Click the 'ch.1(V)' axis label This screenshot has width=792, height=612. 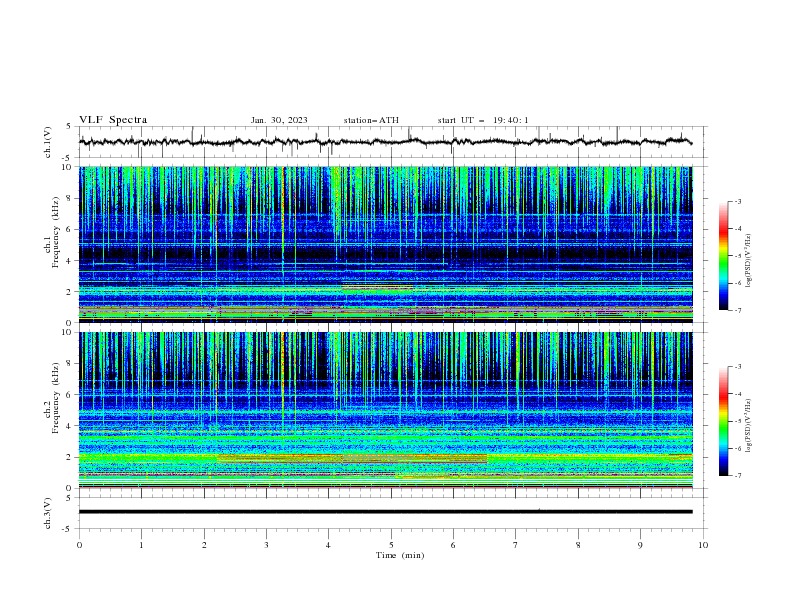point(48,142)
